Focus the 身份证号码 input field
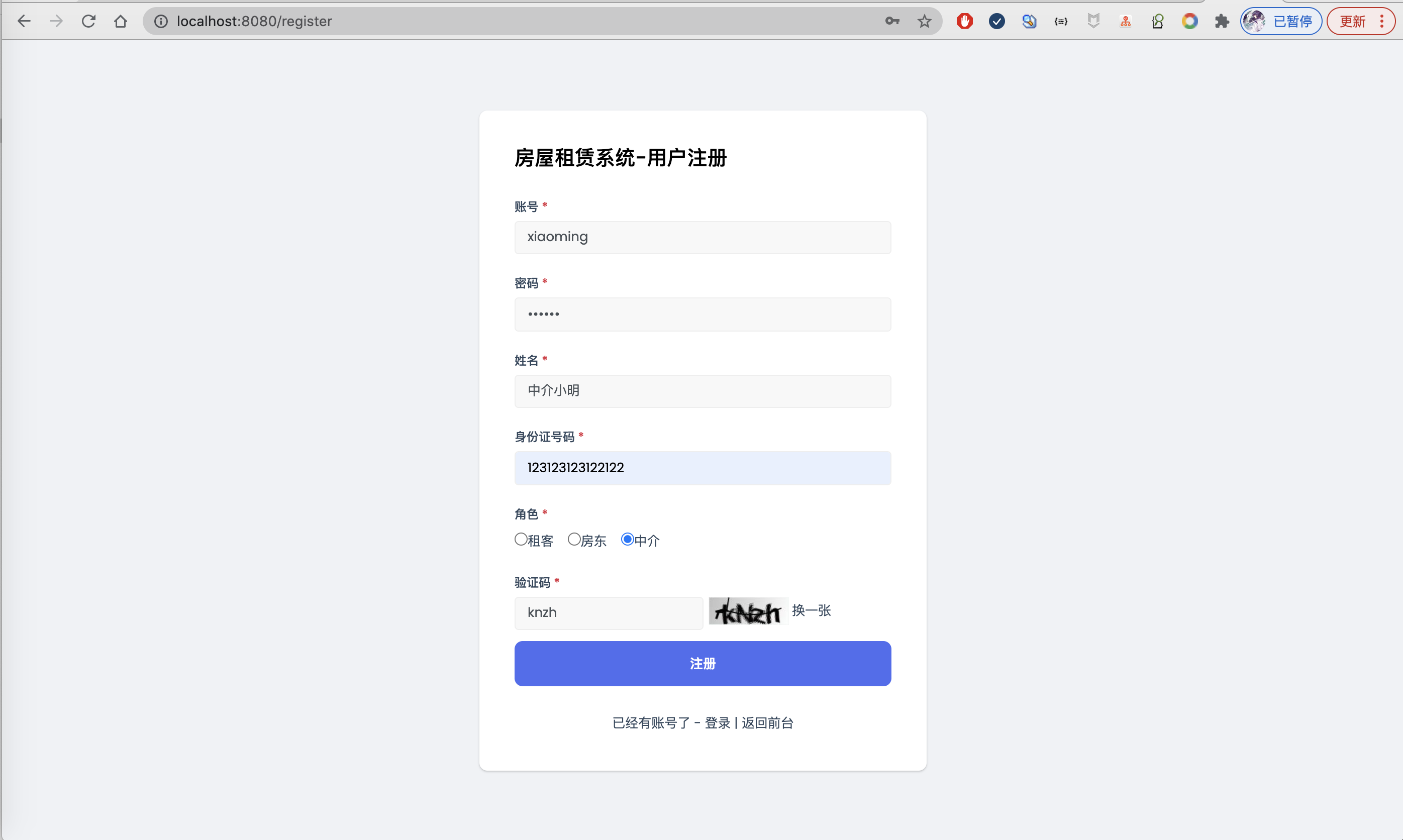The width and height of the screenshot is (1403, 840). point(702,468)
